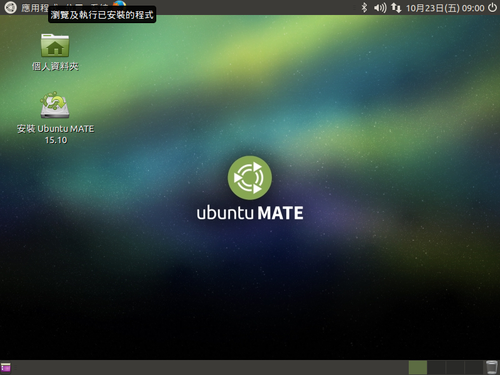Open the network connections indicator
This screenshot has width=500, height=375.
point(396,7)
